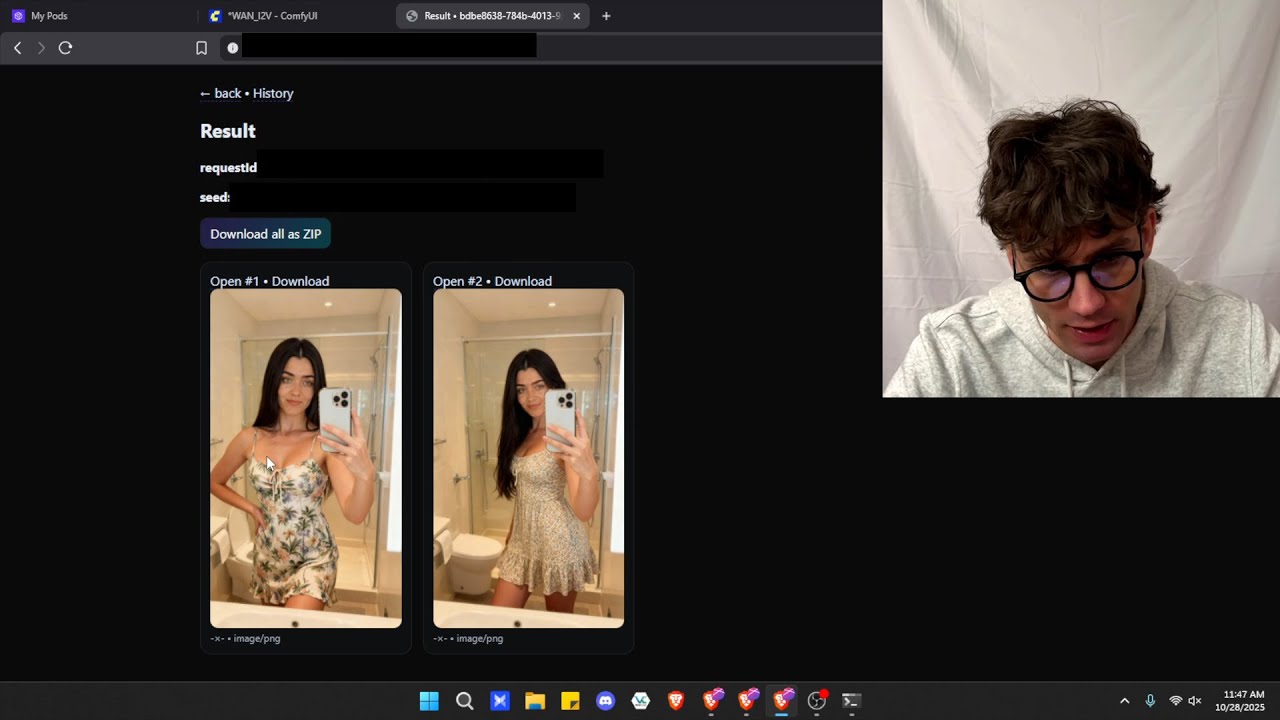Open Discord from the taskbar
Image resolution: width=1280 pixels, height=720 pixels.
coord(605,701)
